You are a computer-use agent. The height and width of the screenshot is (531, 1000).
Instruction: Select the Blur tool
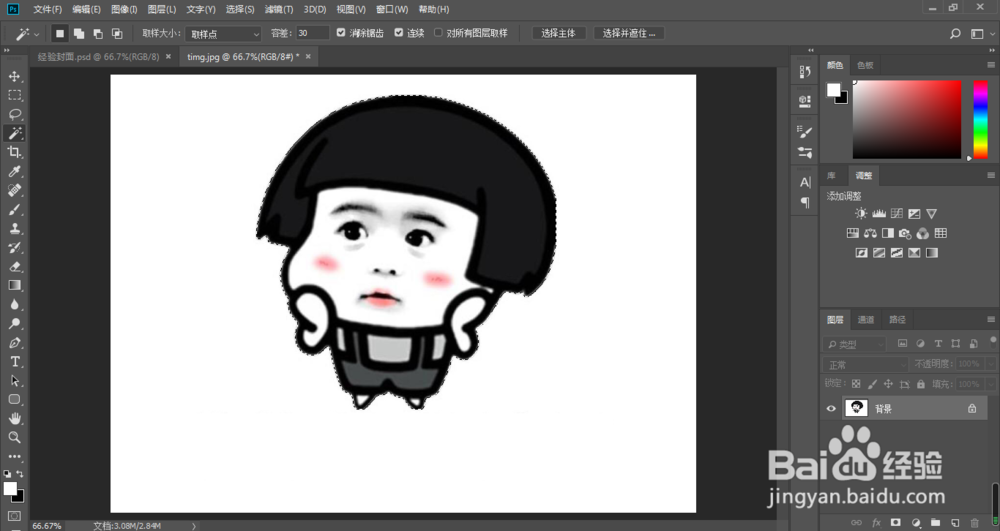tap(14, 305)
